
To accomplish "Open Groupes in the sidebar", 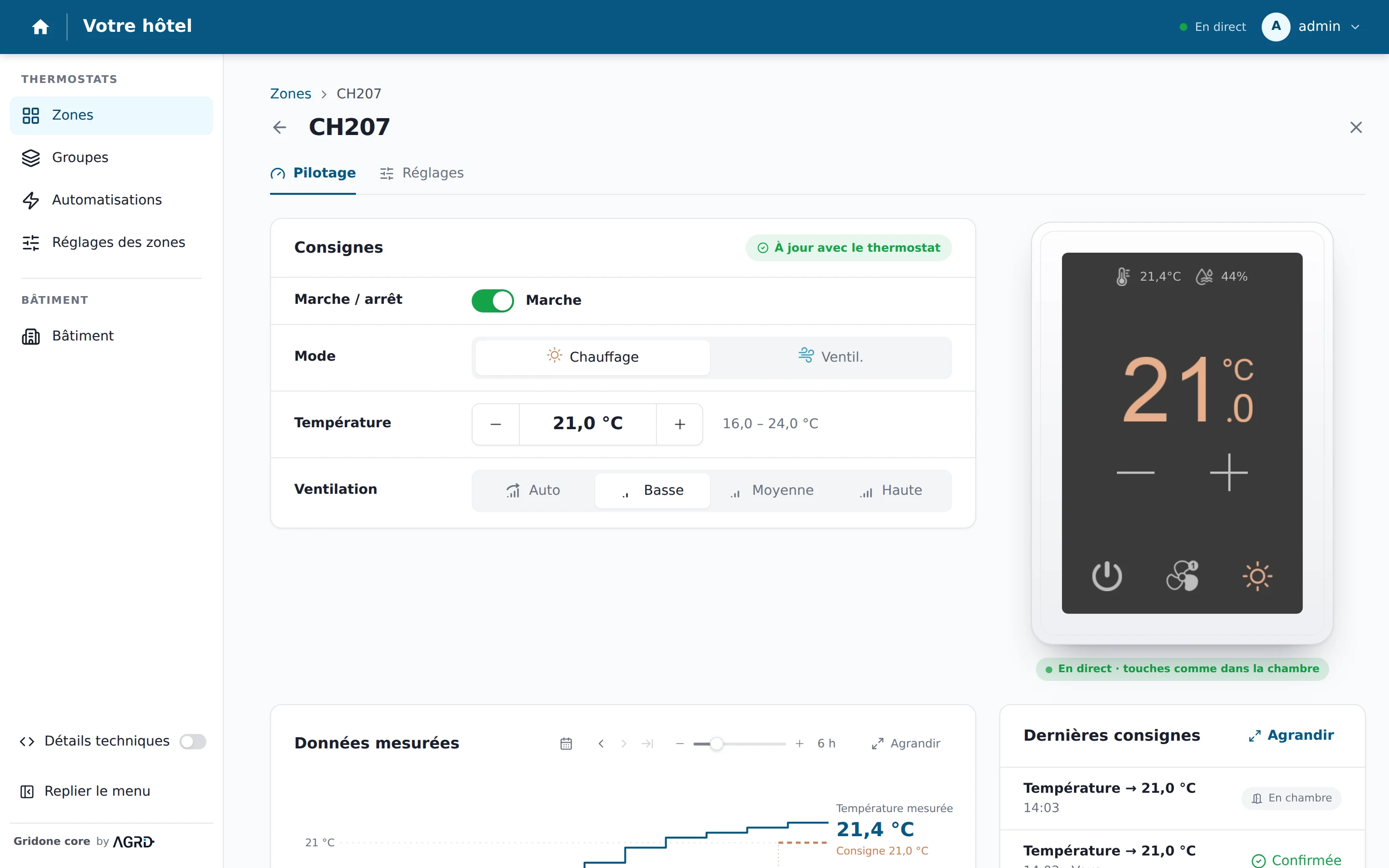I will click(111, 158).
